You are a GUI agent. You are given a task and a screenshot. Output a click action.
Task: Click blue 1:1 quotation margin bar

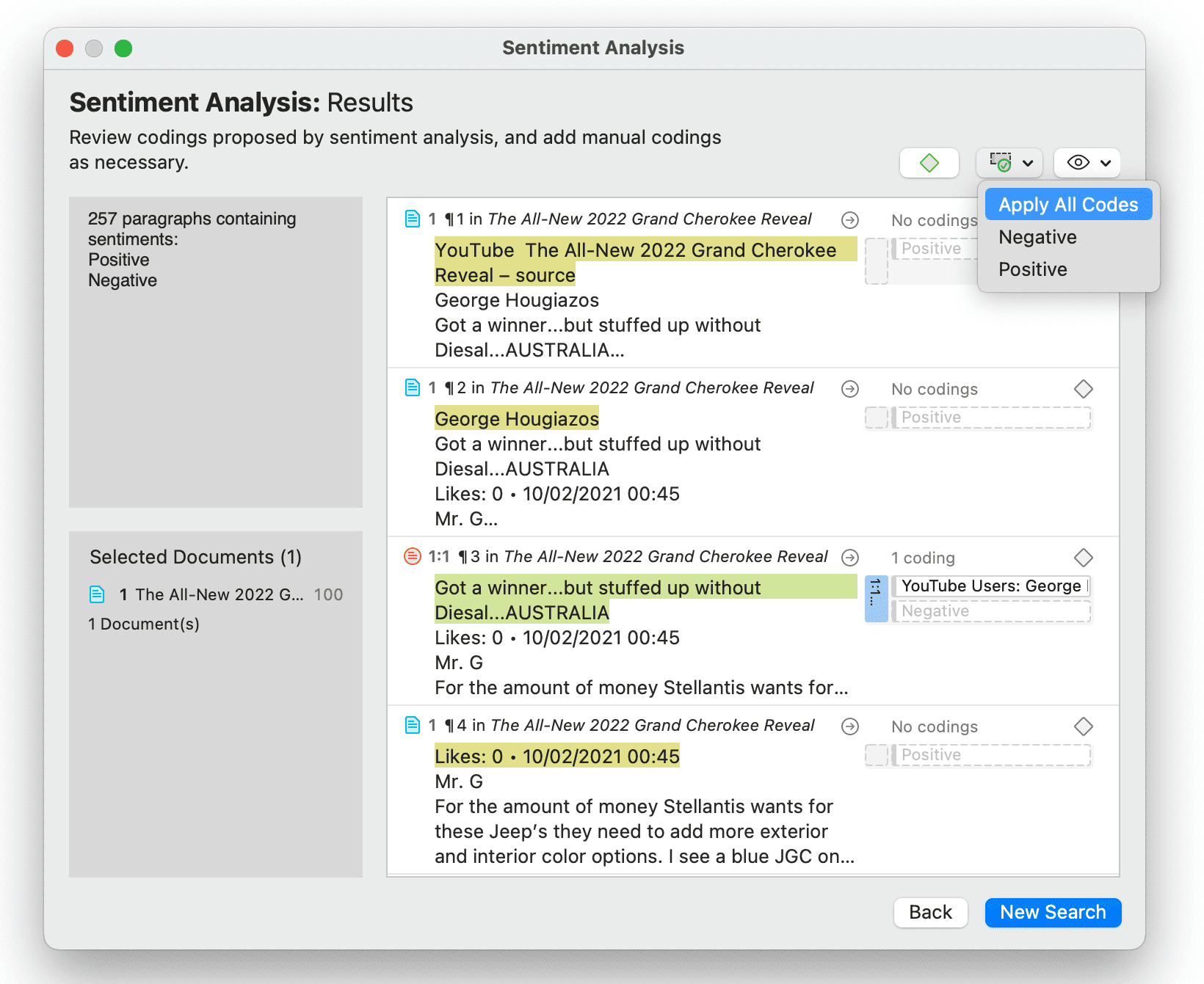(876, 599)
